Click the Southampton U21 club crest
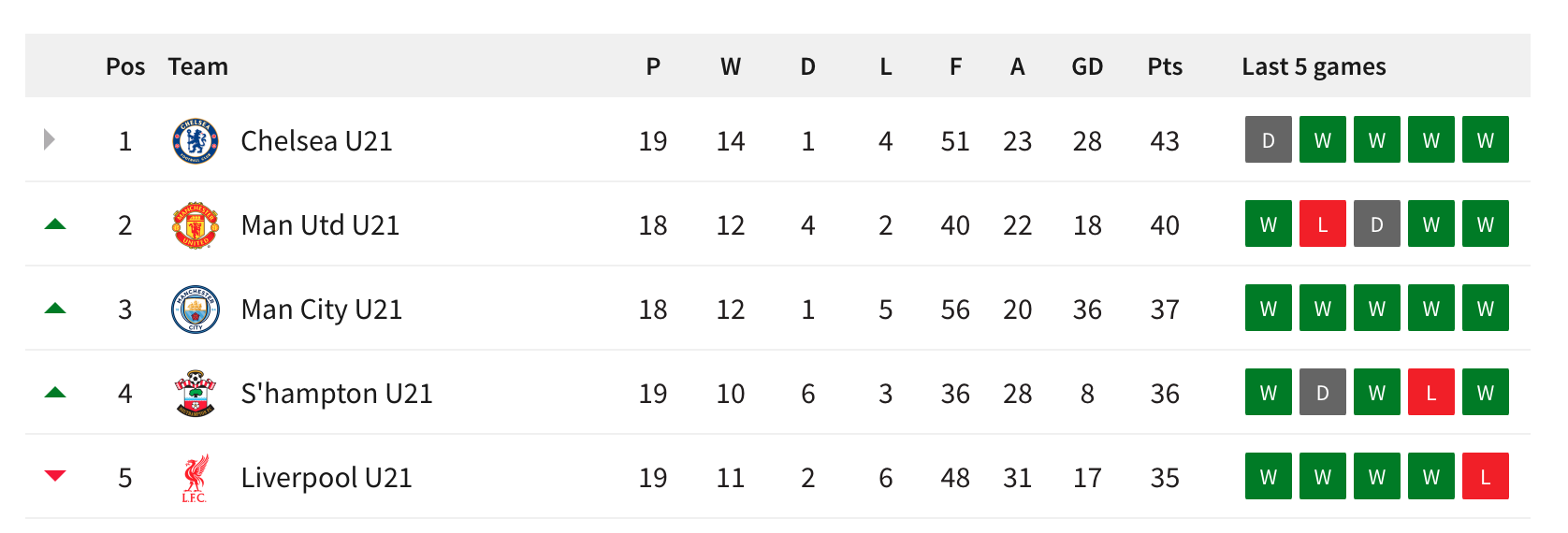 pos(196,394)
